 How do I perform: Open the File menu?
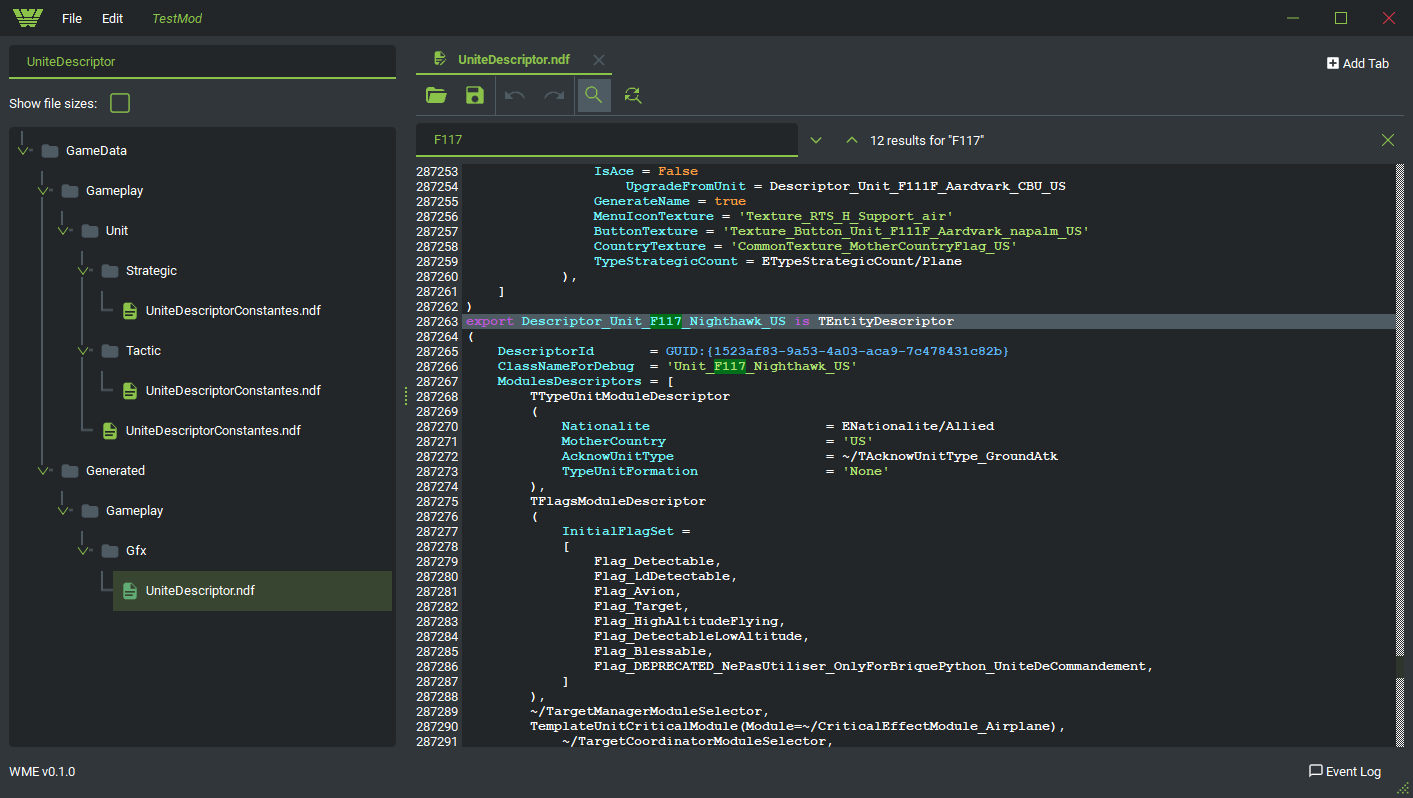(x=72, y=19)
